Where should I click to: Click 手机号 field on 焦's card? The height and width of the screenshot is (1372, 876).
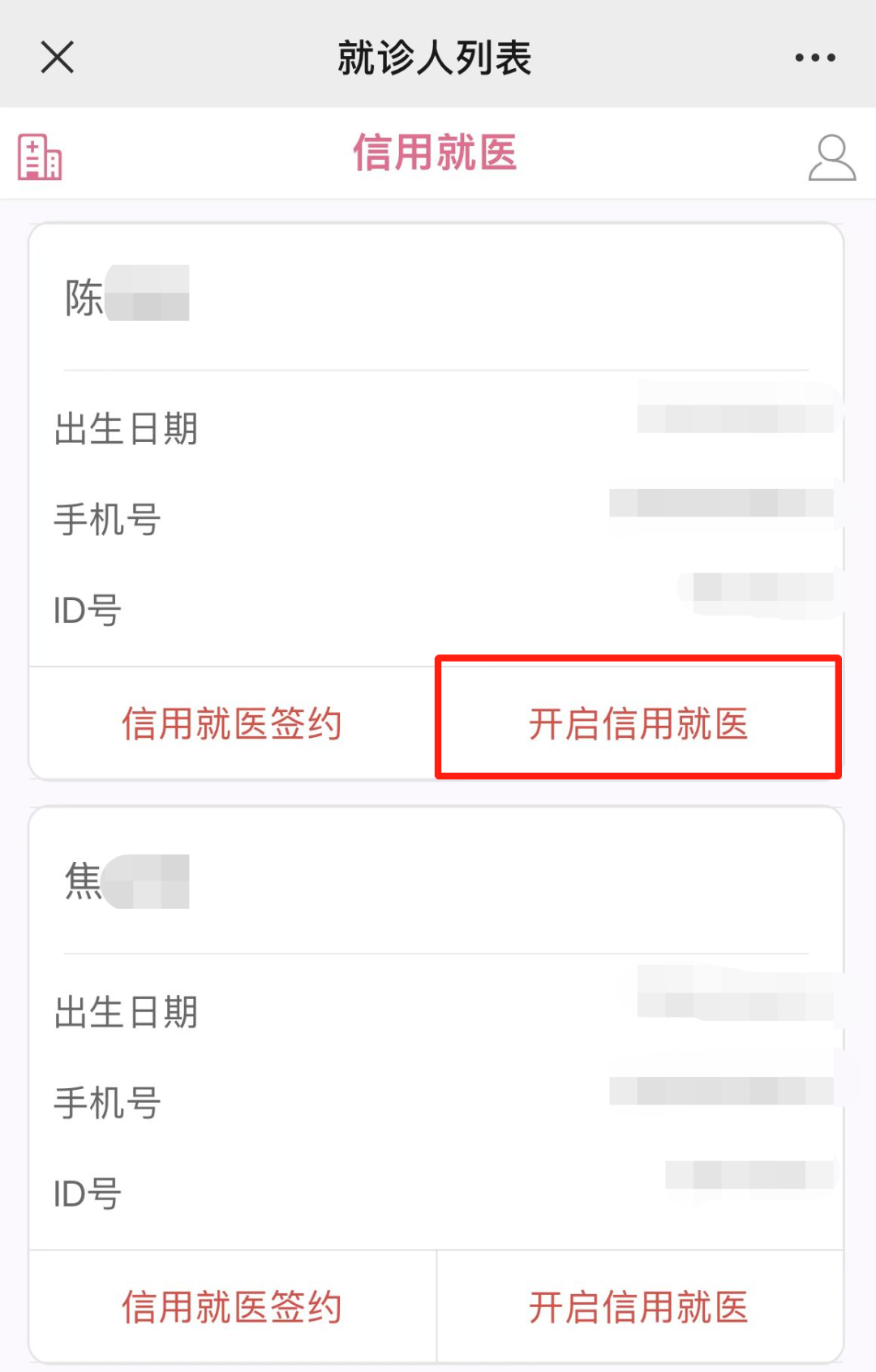coord(105,1101)
